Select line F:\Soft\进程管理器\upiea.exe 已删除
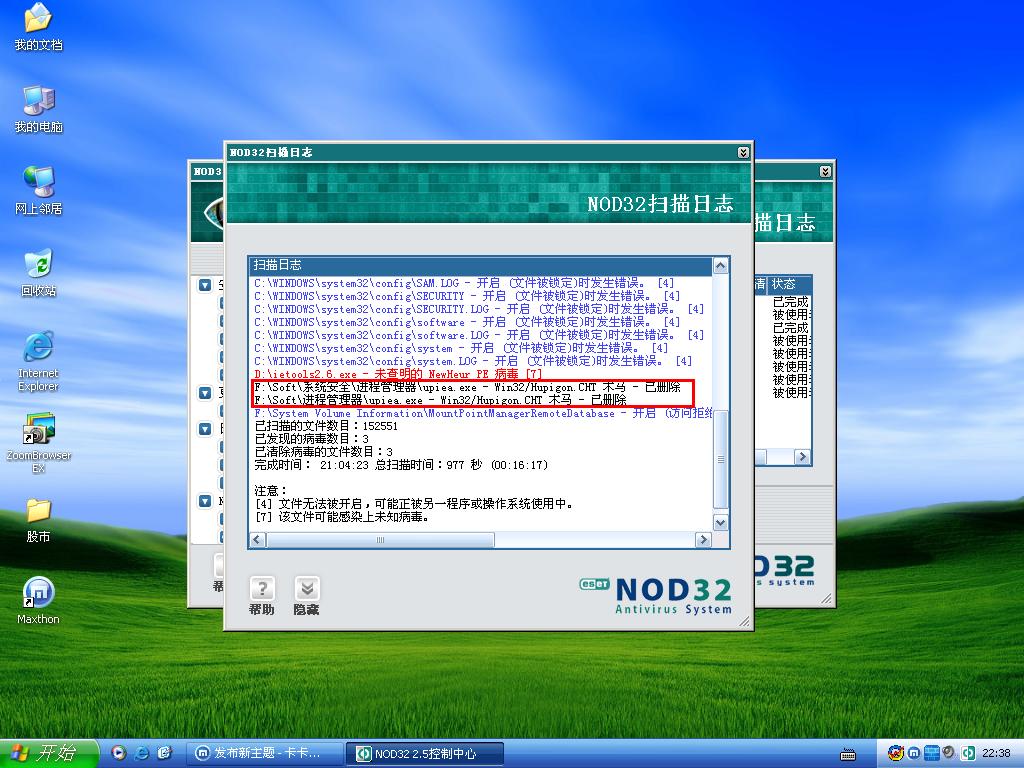 pyautogui.click(x=440, y=400)
